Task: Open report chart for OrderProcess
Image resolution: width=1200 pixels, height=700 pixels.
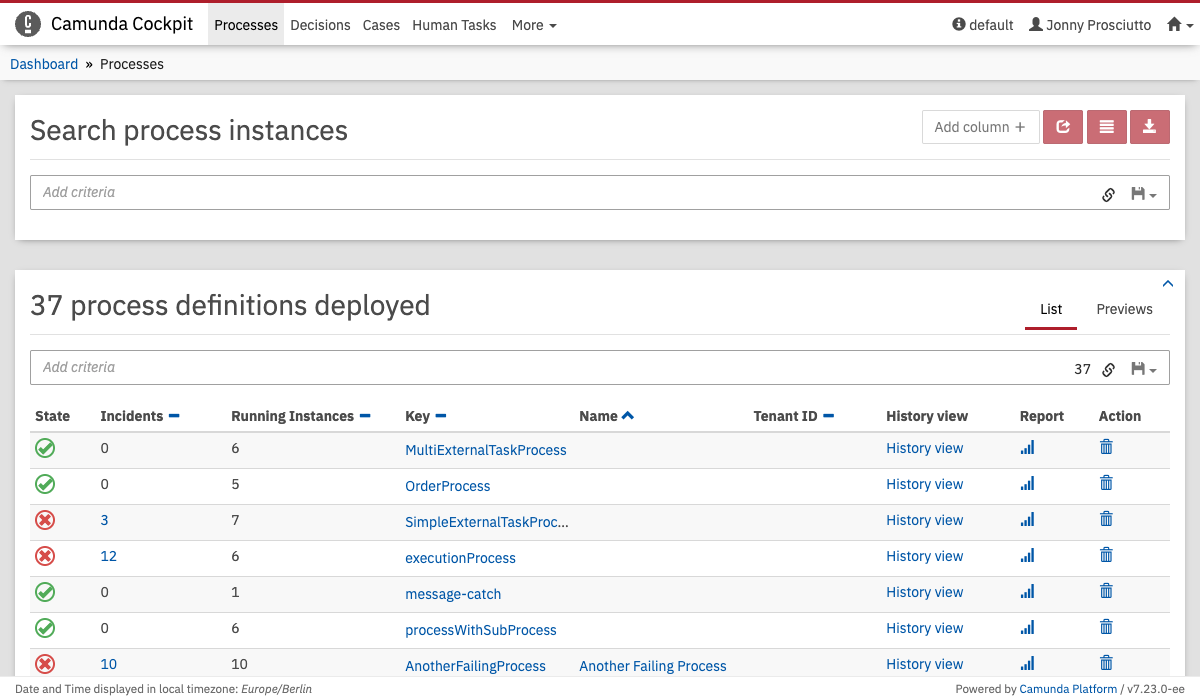Action: pos(1027,484)
